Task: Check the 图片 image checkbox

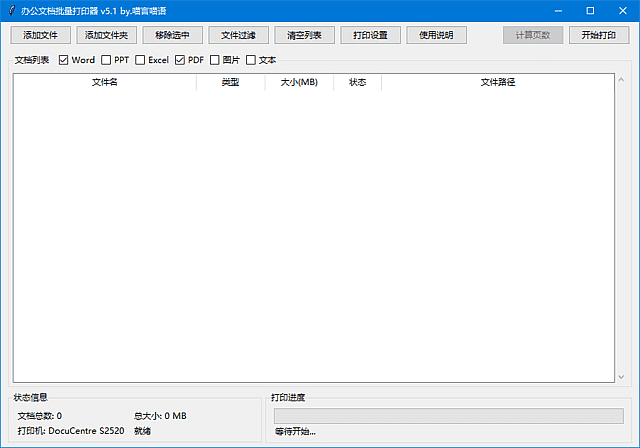Action: (215, 60)
